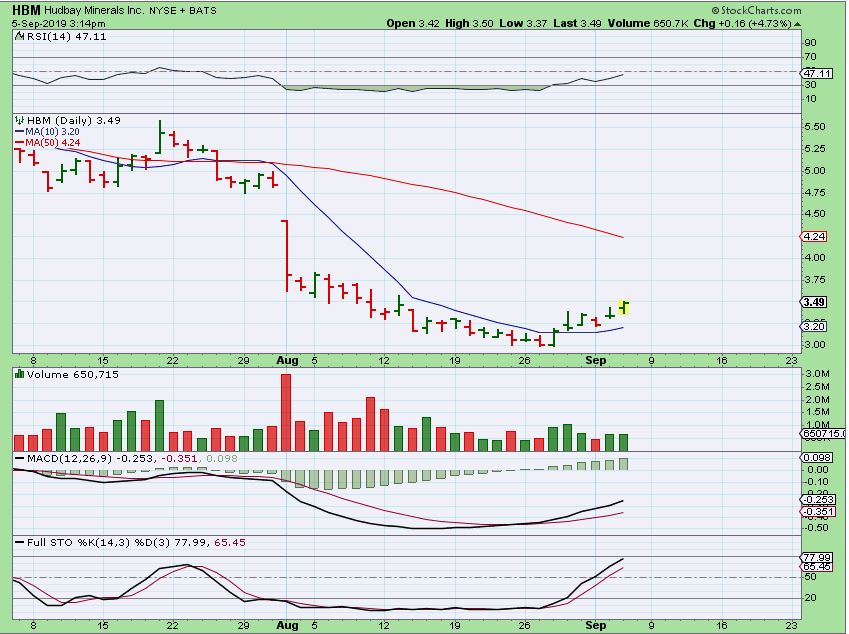Click the red 4.24 tag on price axis
This screenshot has width=849, height=634.
point(813,236)
